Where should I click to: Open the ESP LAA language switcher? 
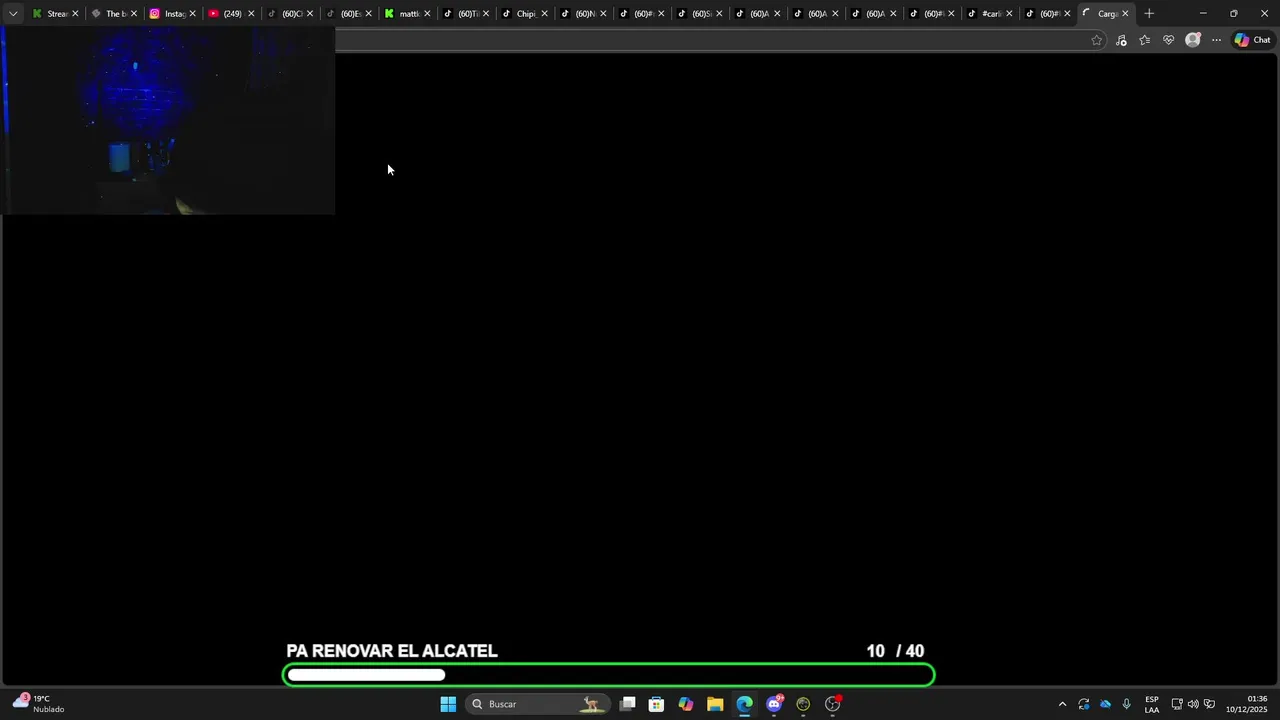click(x=1152, y=704)
